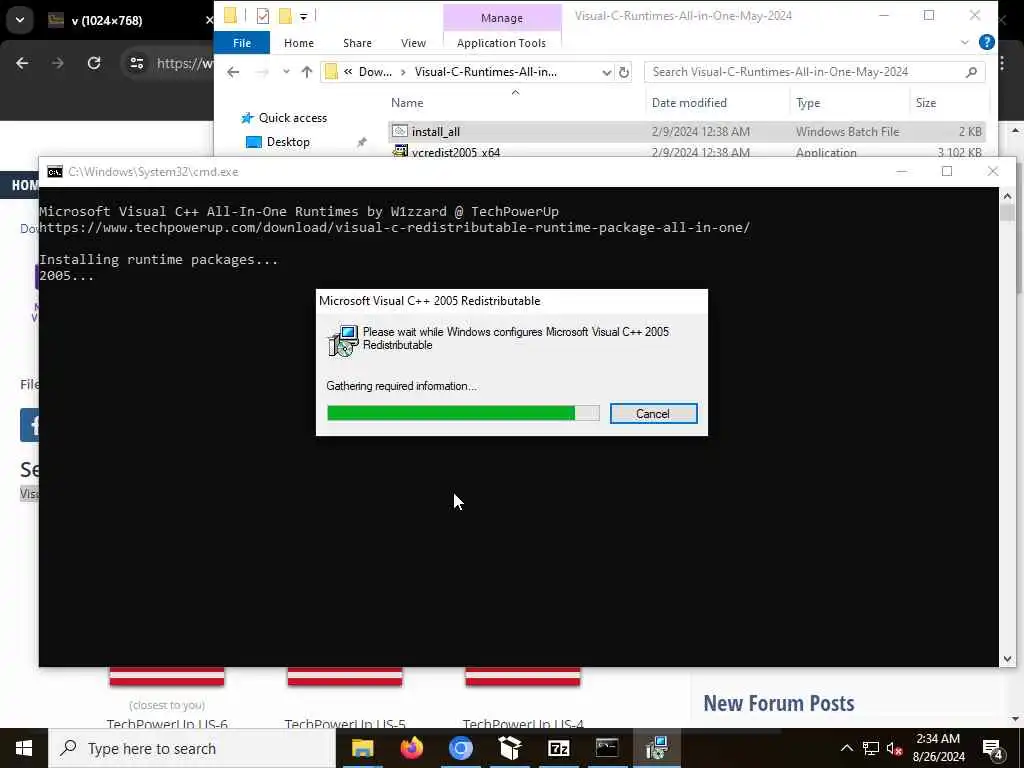Open the Windows Start menu
1024x768 pixels.
point(24,748)
